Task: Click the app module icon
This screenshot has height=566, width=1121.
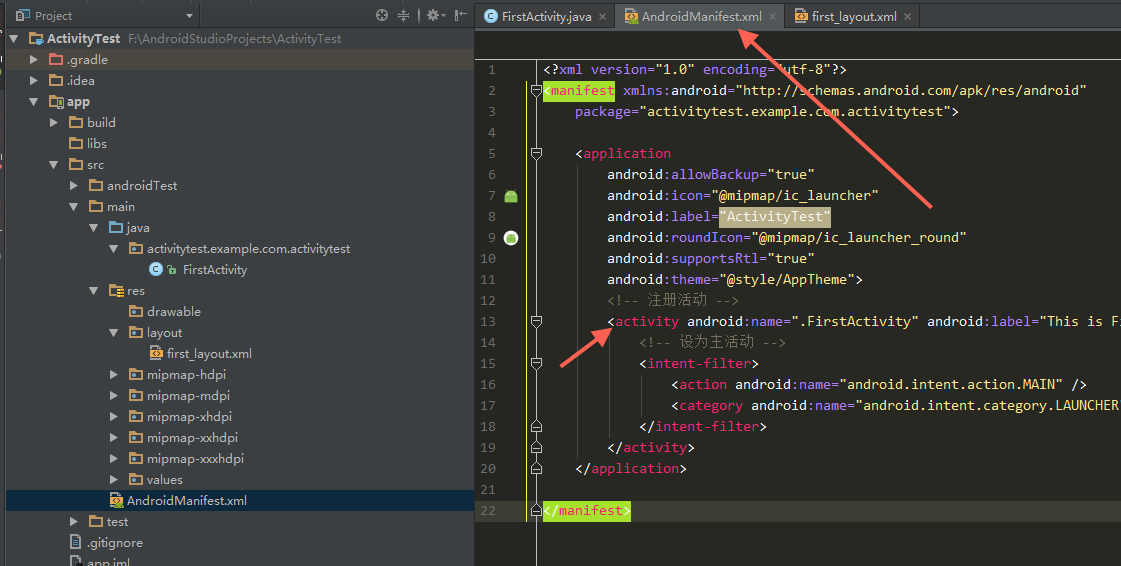Action: coord(56,101)
